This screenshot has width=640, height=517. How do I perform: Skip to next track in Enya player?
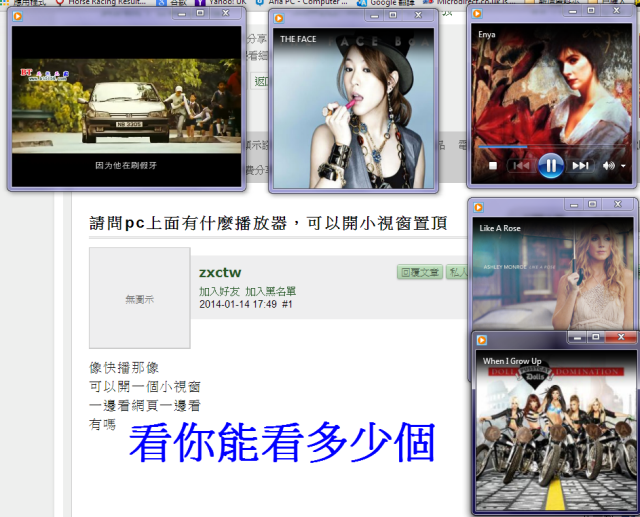coord(580,166)
